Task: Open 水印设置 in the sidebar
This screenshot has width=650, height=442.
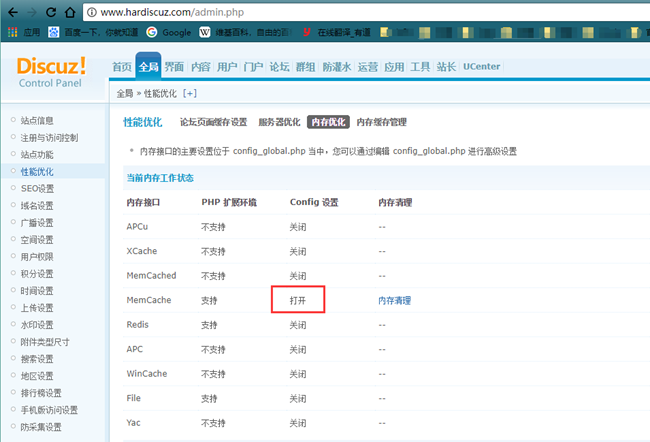Action: 37,325
